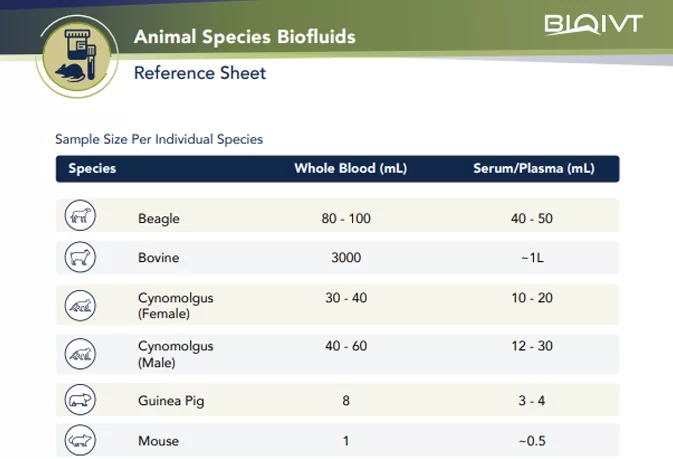Click the Serum/Plasma (mL) column header
Image resolution: width=673 pixels, height=459 pixels.
(x=532, y=168)
